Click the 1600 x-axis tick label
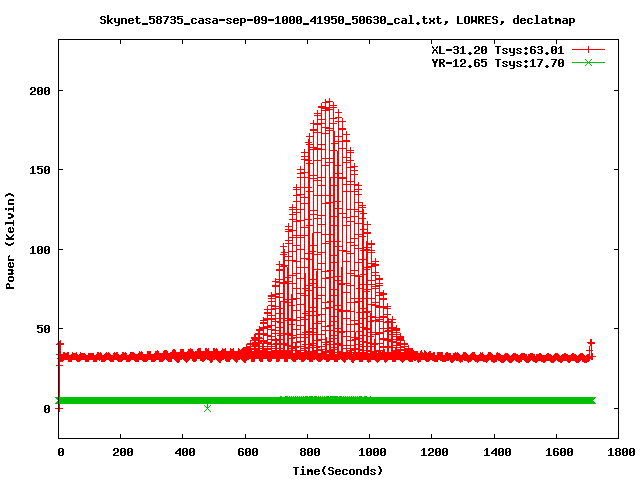Screen dimensions: 640x480 559,452
